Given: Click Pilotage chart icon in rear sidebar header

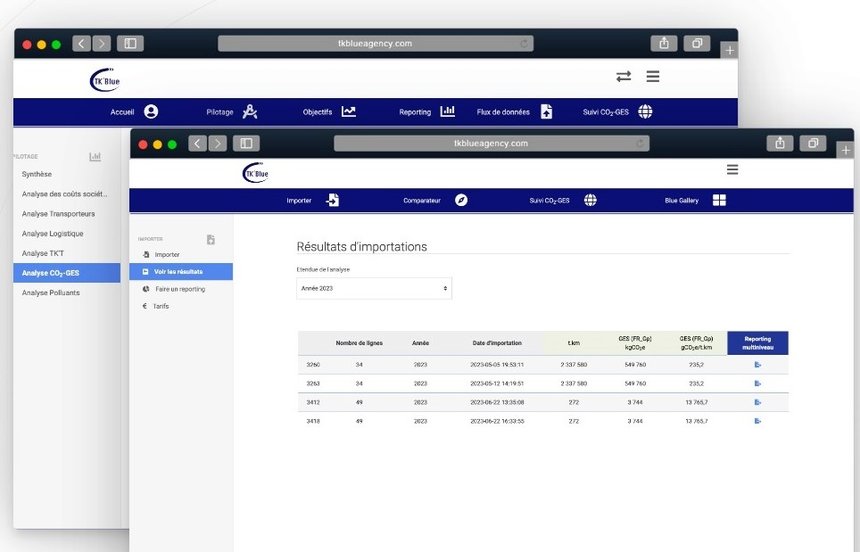Looking at the screenshot, I should (x=95, y=157).
